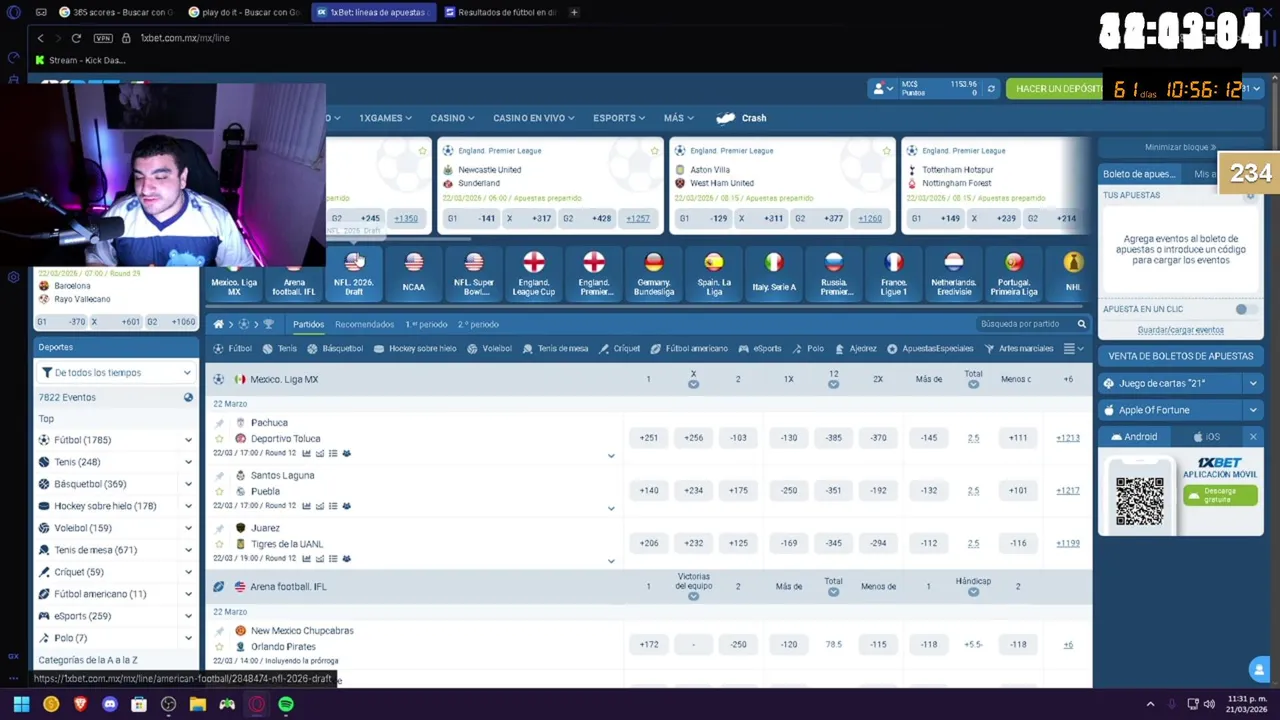Open the NCAA league tile
Screen dimensions: 1280x720
413,274
